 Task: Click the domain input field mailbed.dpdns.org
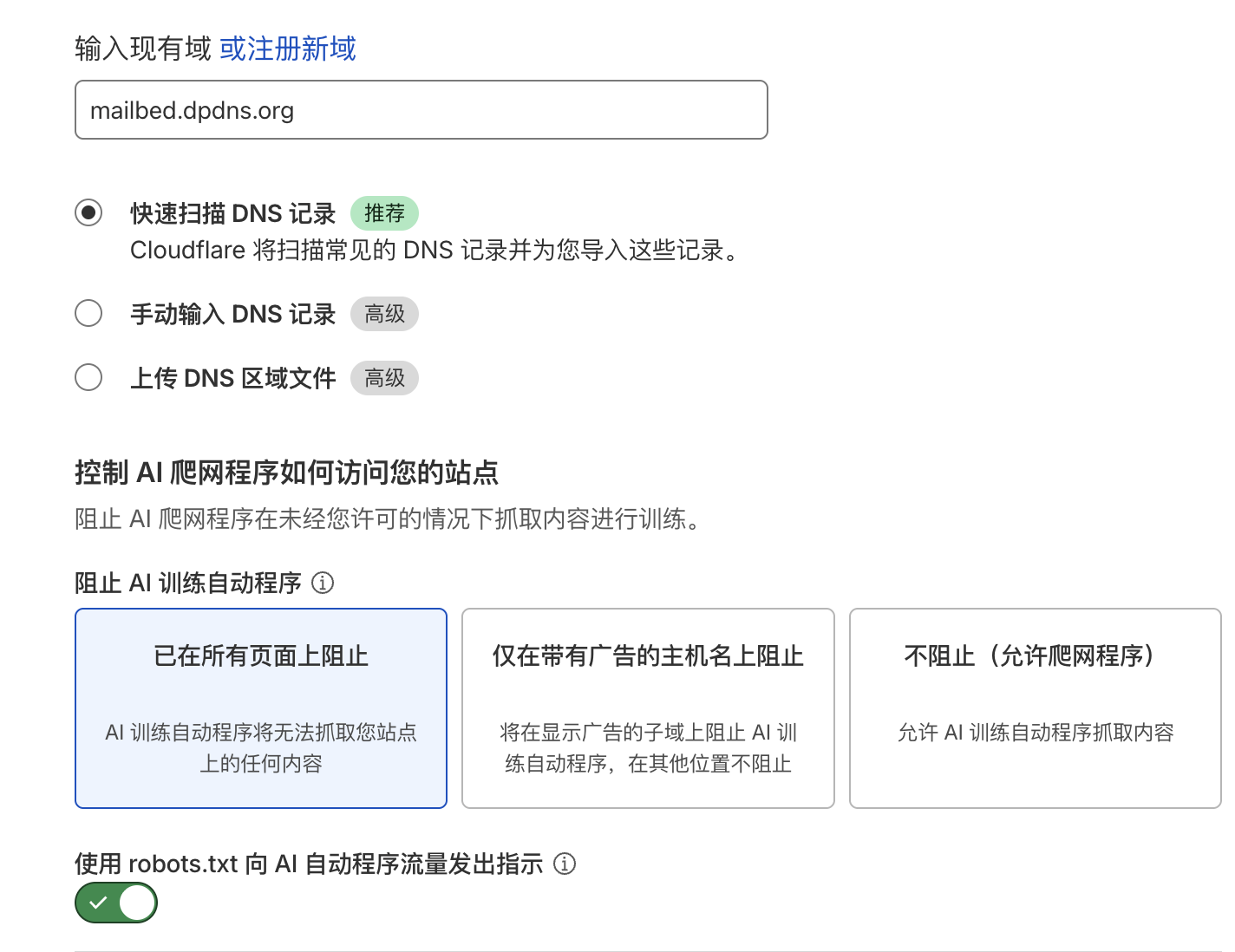pyautogui.click(x=421, y=110)
